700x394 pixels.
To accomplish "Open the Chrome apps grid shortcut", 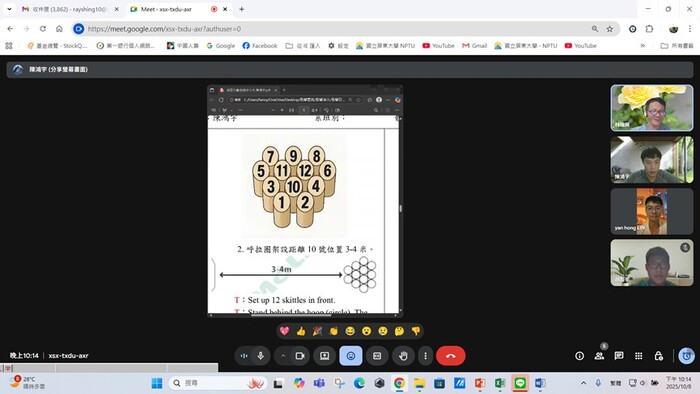I will pos(9,46).
